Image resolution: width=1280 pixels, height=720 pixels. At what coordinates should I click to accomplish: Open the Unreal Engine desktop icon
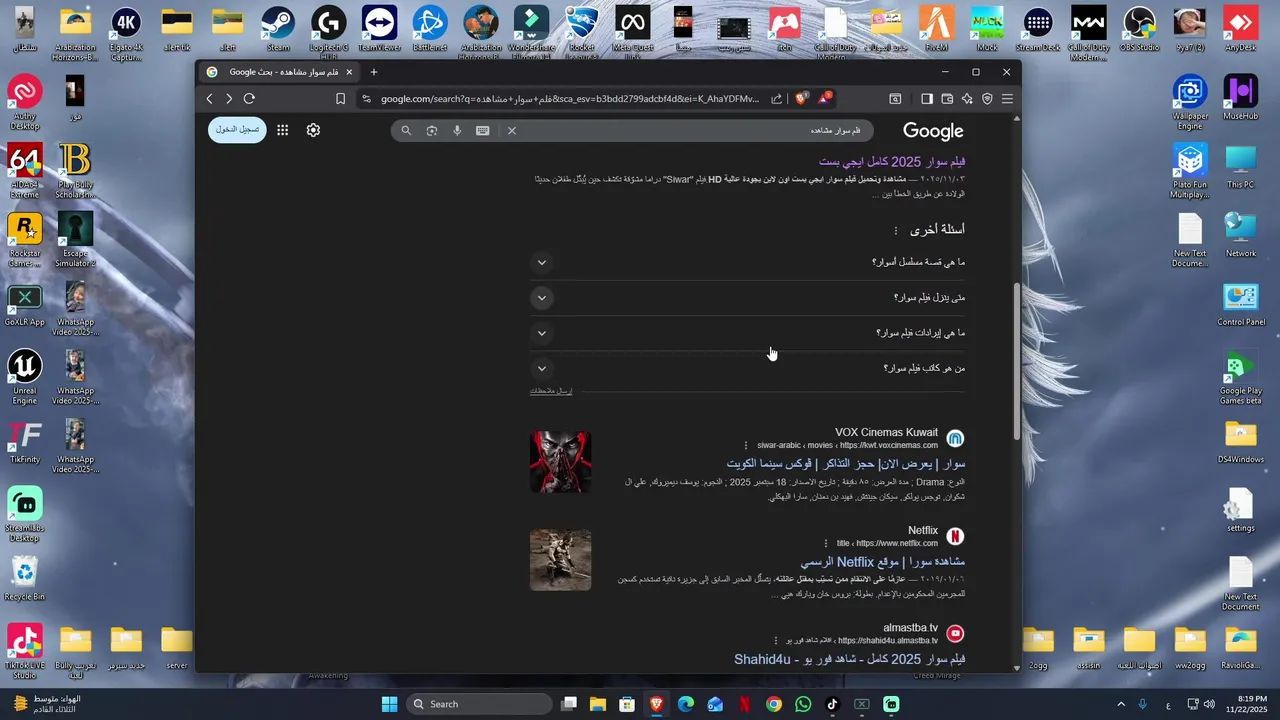pyautogui.click(x=24, y=376)
